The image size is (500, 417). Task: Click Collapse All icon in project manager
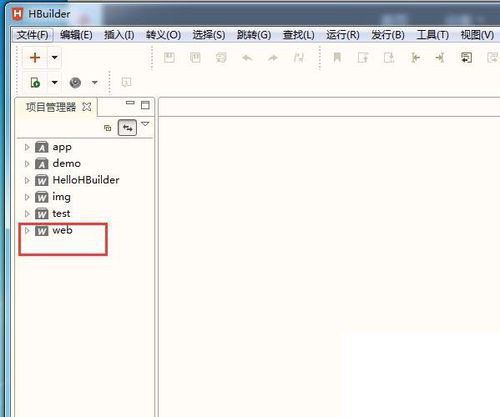click(108, 128)
